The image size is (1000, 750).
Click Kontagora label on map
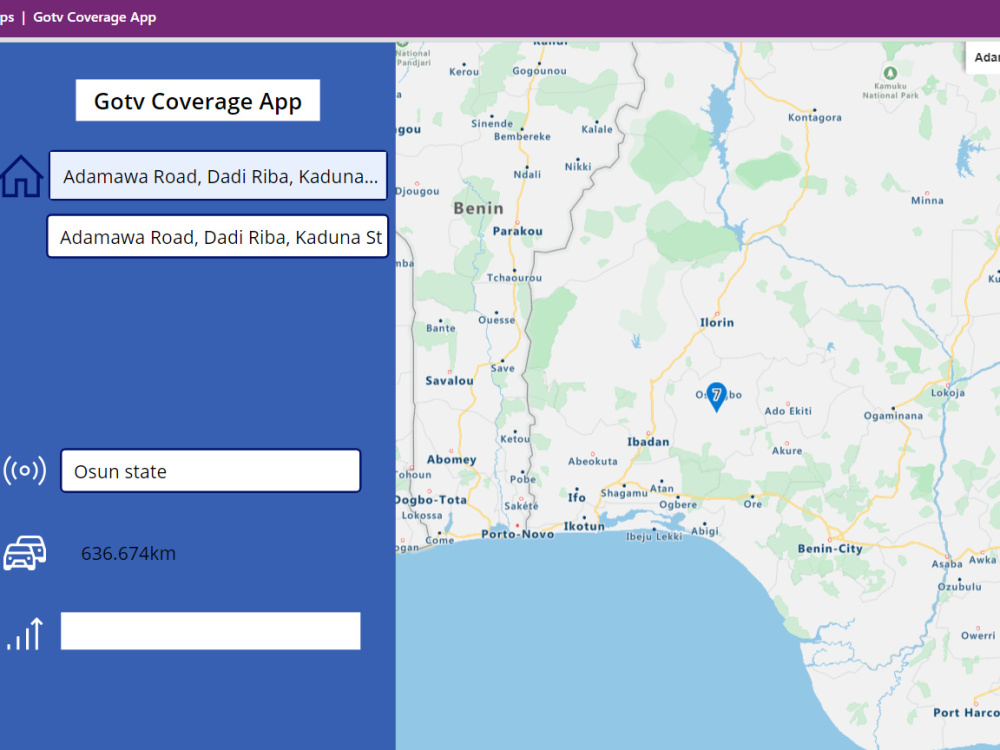[814, 117]
